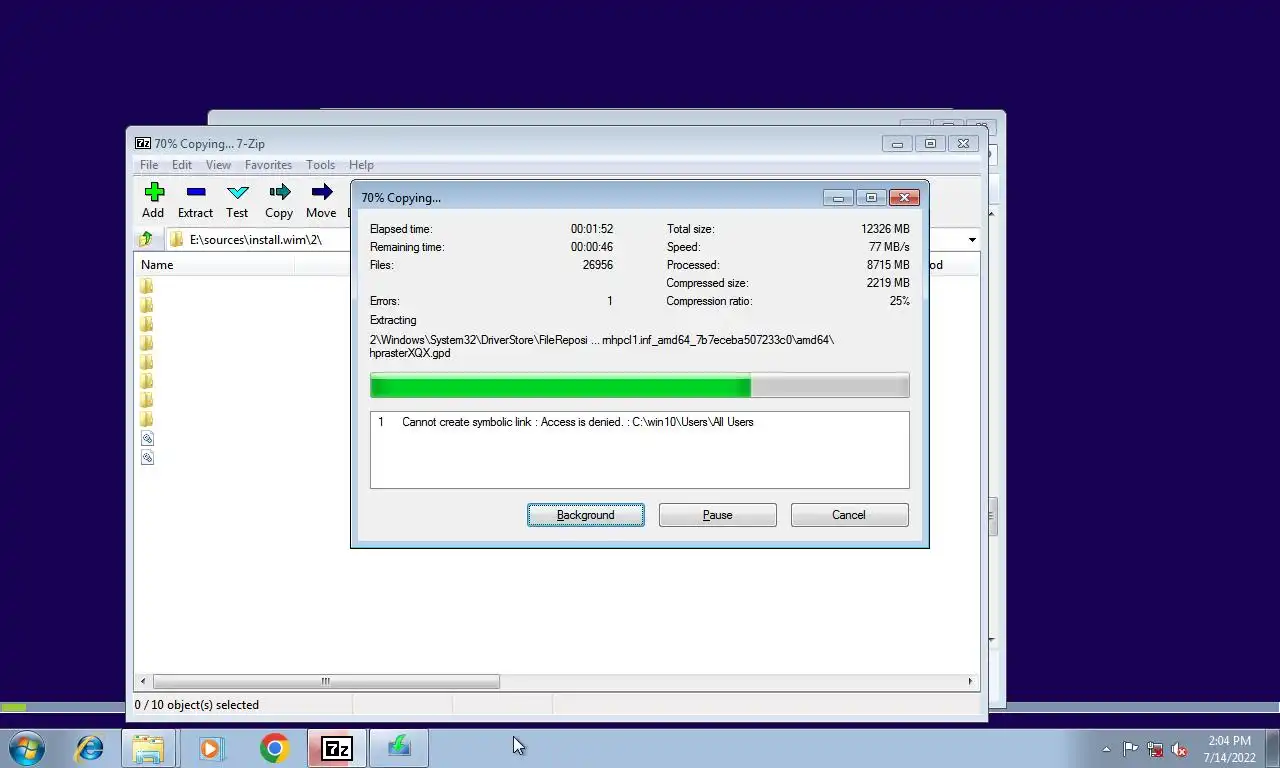Image resolution: width=1280 pixels, height=768 pixels.
Task: Click the green copying progress bar
Action: point(639,386)
